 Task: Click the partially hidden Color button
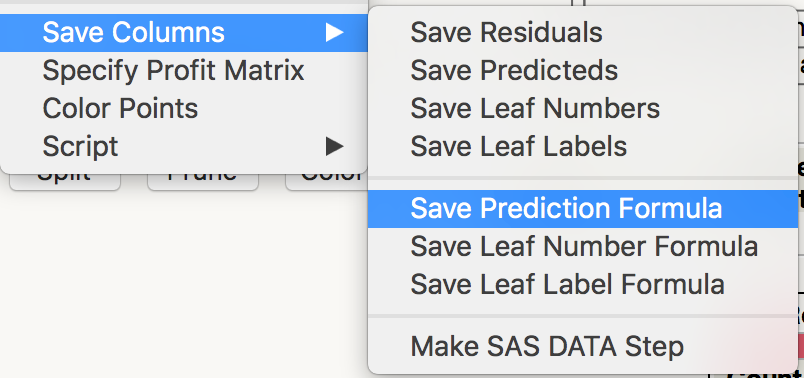pyautogui.click(x=327, y=183)
